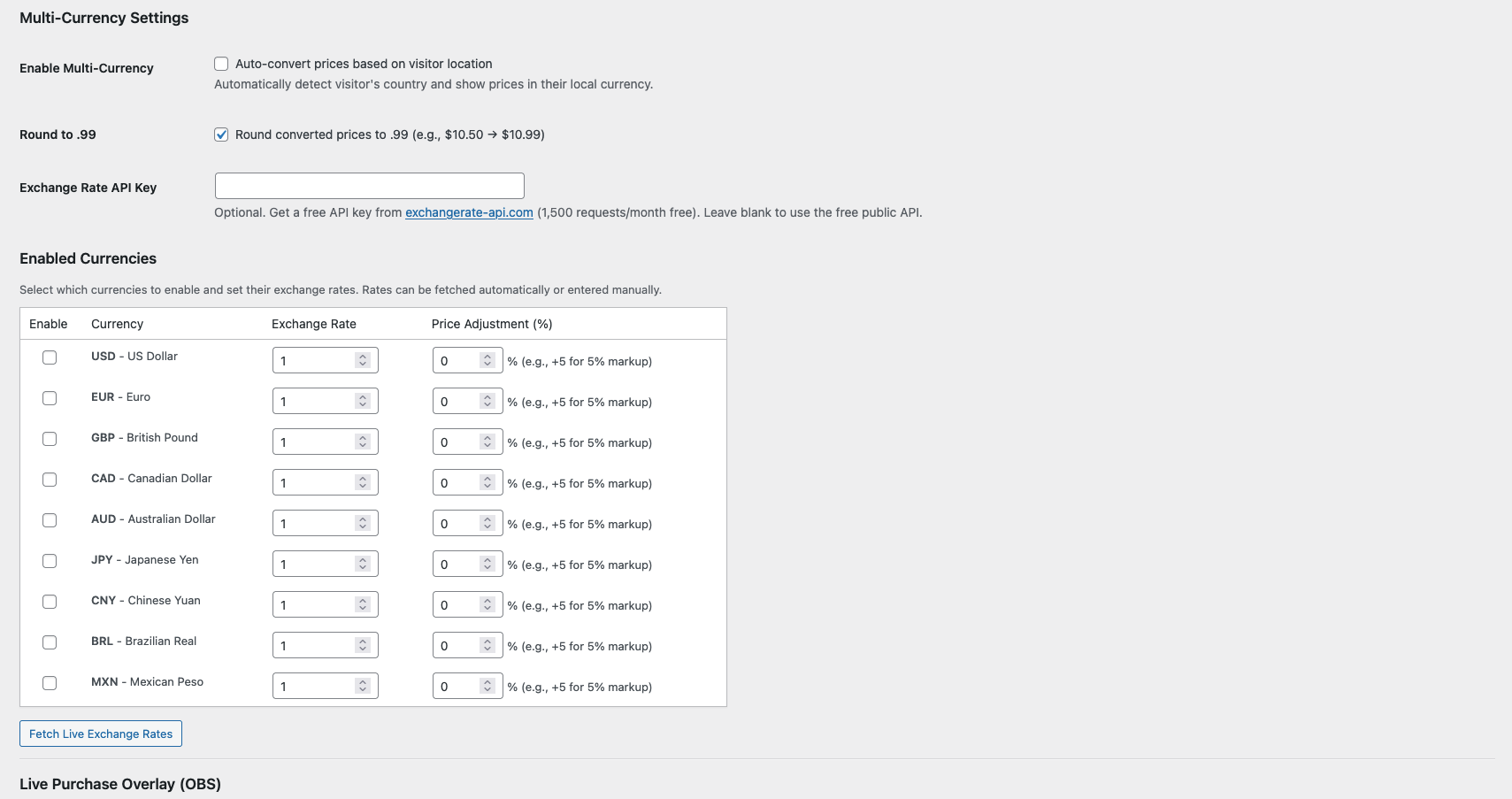Enable the CNY - Chinese Yuan currency
Screen dimensions: 1512x799
point(50,602)
